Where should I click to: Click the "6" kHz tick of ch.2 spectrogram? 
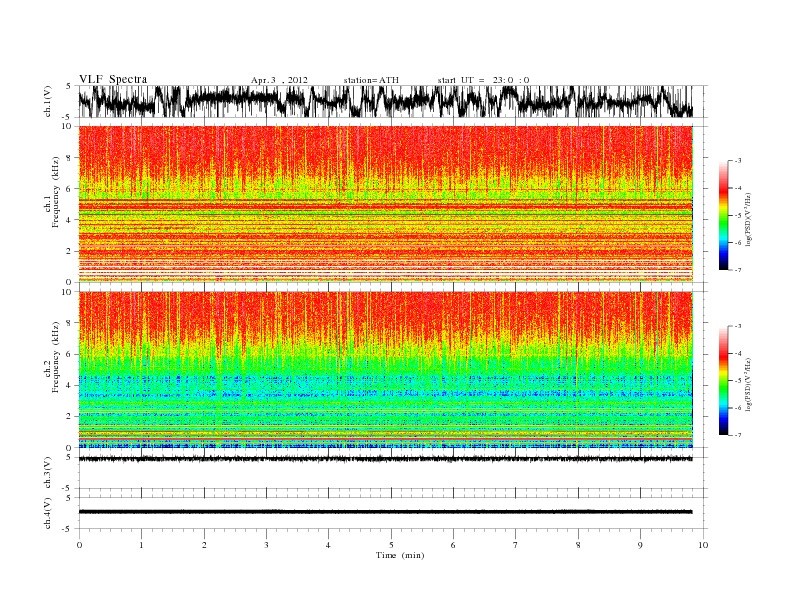[69, 354]
